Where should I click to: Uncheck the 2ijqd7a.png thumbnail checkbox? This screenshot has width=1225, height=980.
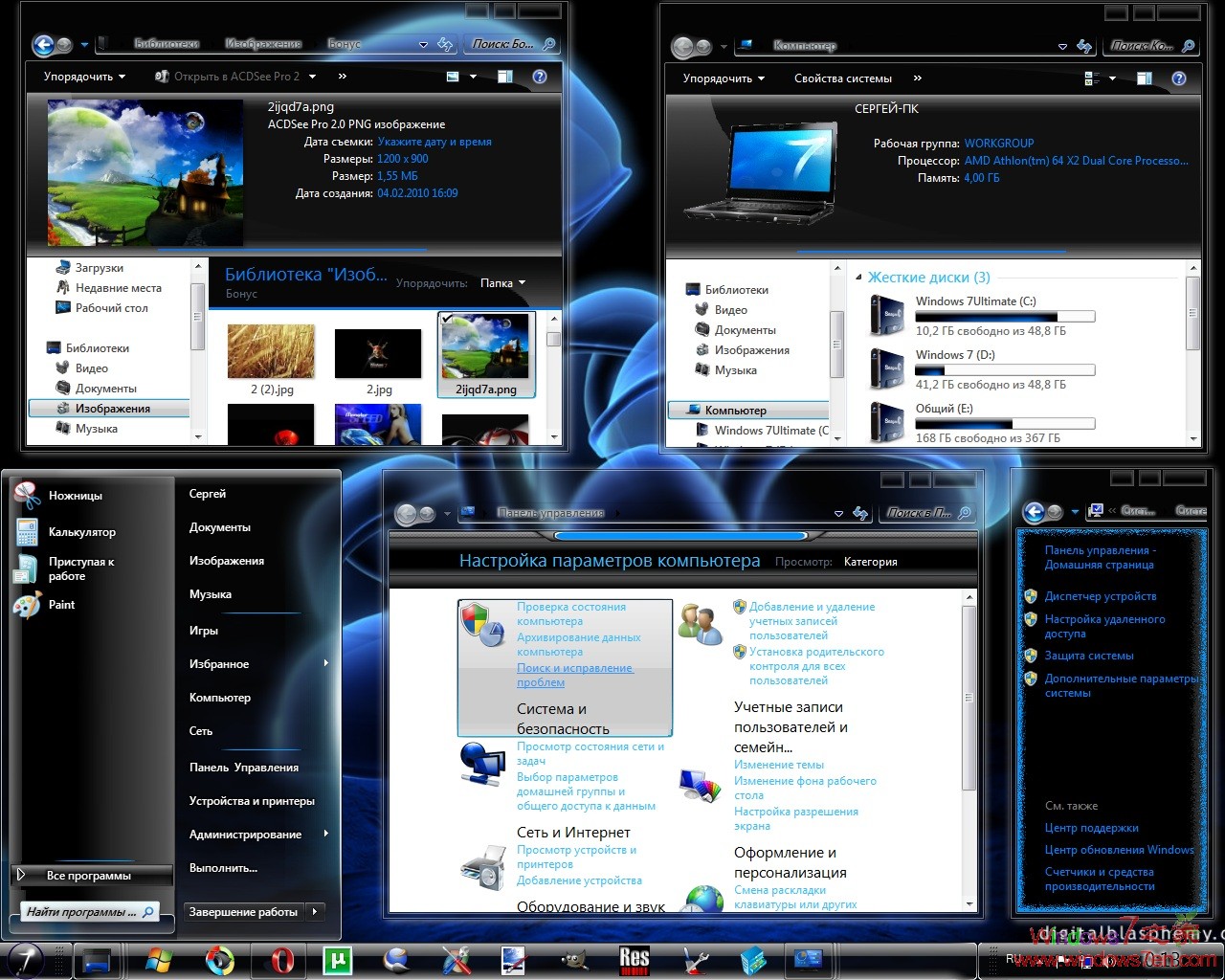(448, 321)
